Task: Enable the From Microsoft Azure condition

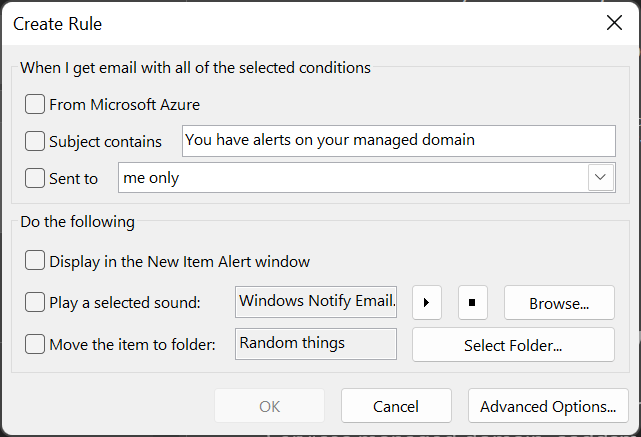Action: [35, 103]
